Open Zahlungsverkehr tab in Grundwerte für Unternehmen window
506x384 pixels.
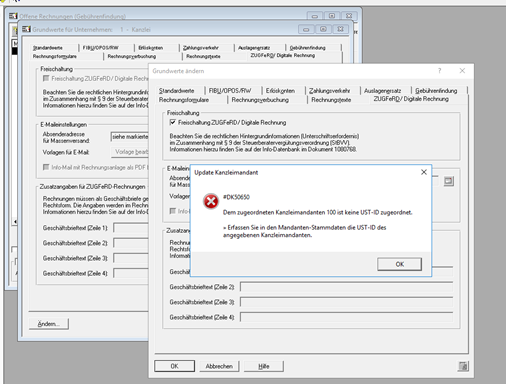201,48
